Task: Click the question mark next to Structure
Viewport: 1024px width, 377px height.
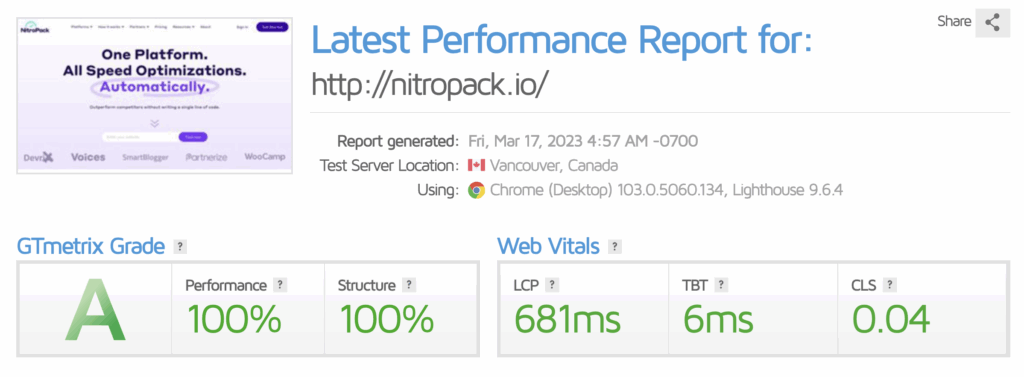Action: click(409, 285)
